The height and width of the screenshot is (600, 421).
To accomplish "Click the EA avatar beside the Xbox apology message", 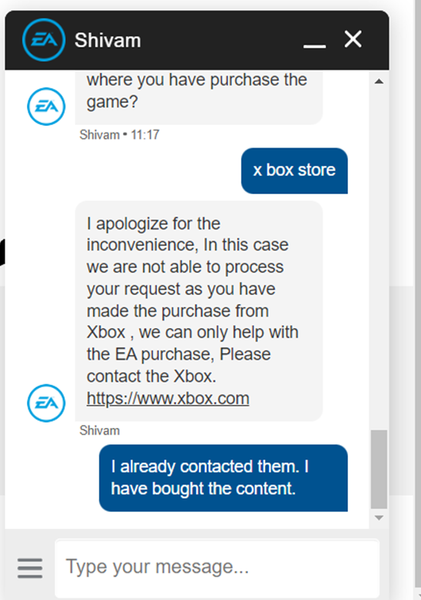I will 46,403.
